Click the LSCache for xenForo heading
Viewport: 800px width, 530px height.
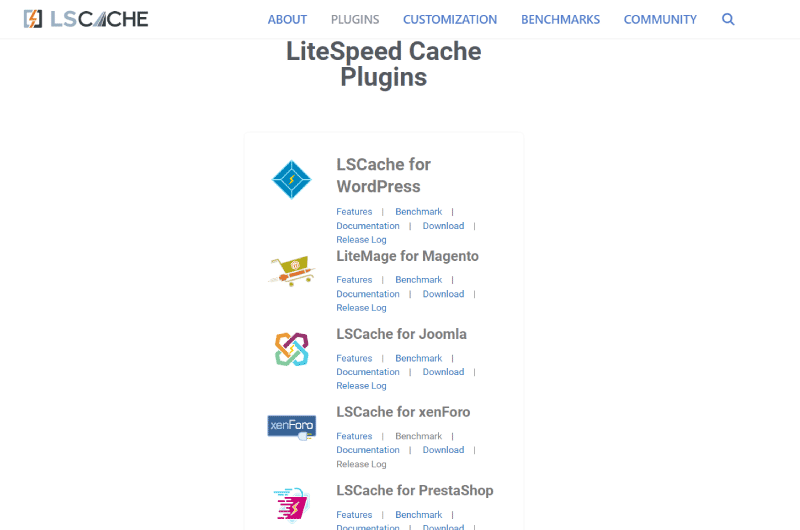(x=403, y=412)
